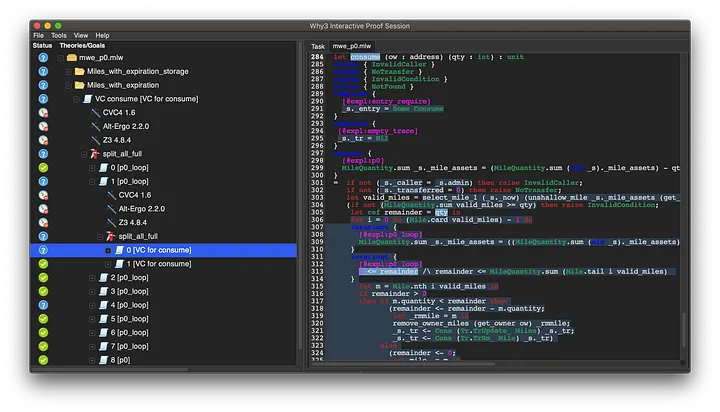Click the question-mark status icon for mwe_p0.mlw
Screen dimensions: 720x412
(43, 58)
